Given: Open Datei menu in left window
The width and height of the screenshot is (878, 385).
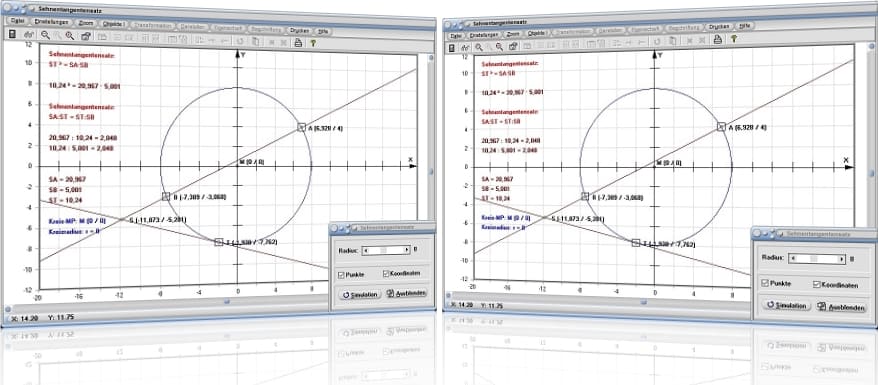Looking at the screenshot, I should pos(18,21).
